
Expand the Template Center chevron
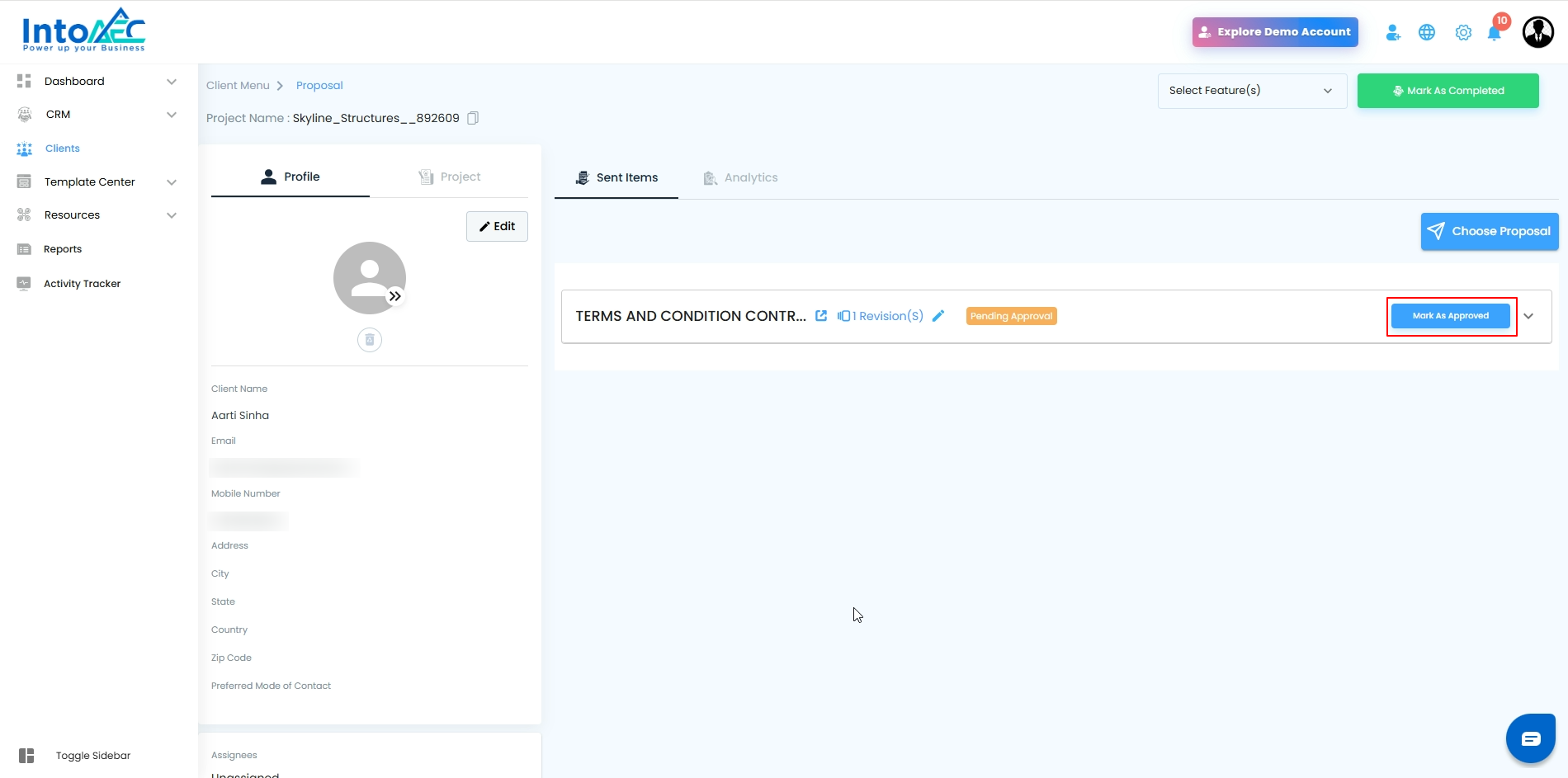[172, 182]
